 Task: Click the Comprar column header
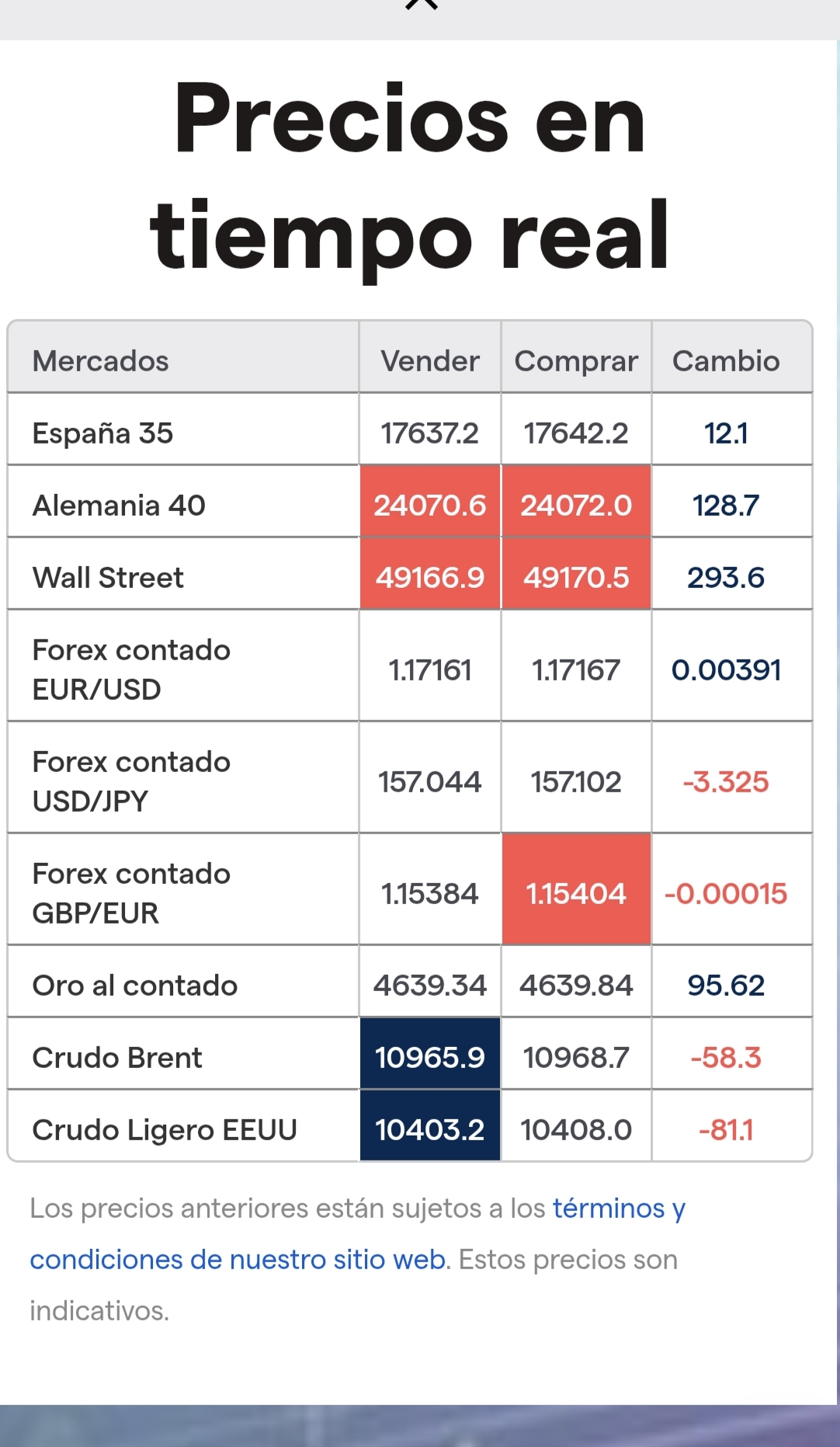pyautogui.click(x=576, y=361)
